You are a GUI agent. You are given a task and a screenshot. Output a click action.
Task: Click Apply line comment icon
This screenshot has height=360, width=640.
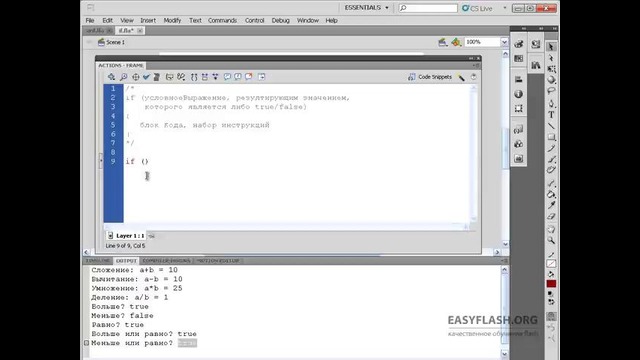(x=238, y=77)
